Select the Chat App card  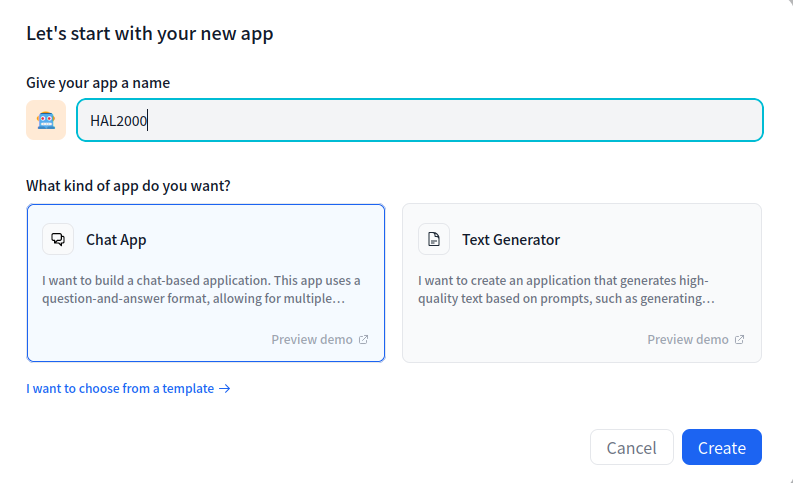[x=206, y=283]
